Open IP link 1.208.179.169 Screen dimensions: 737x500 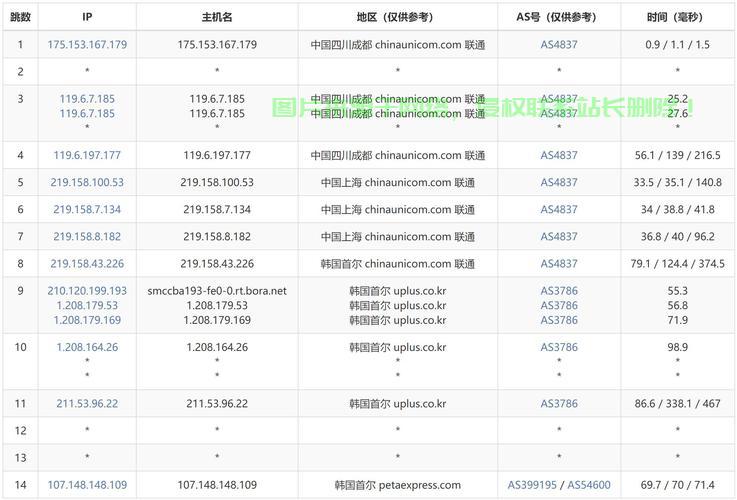pyautogui.click(x=87, y=320)
